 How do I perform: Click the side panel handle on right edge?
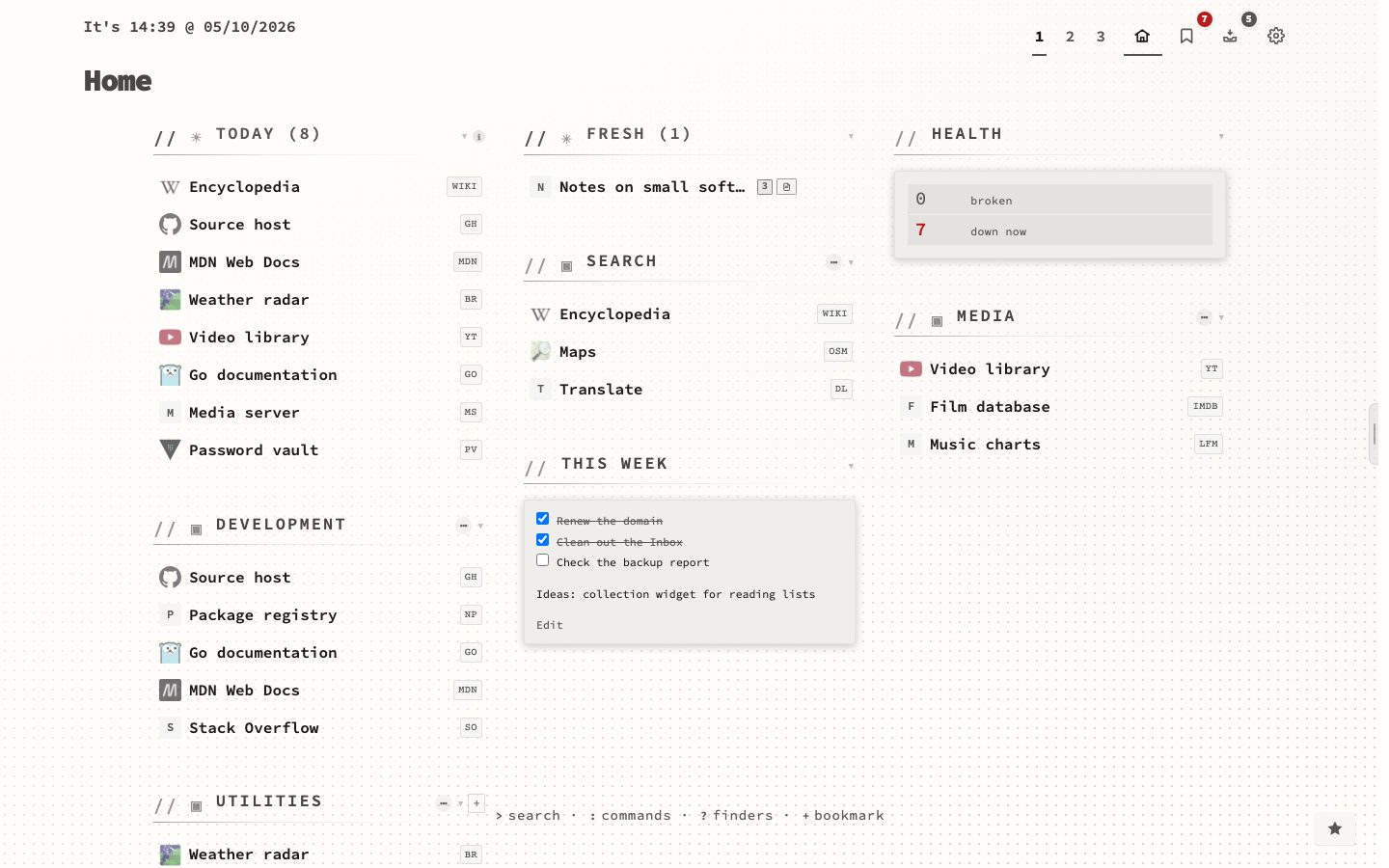1375,435
